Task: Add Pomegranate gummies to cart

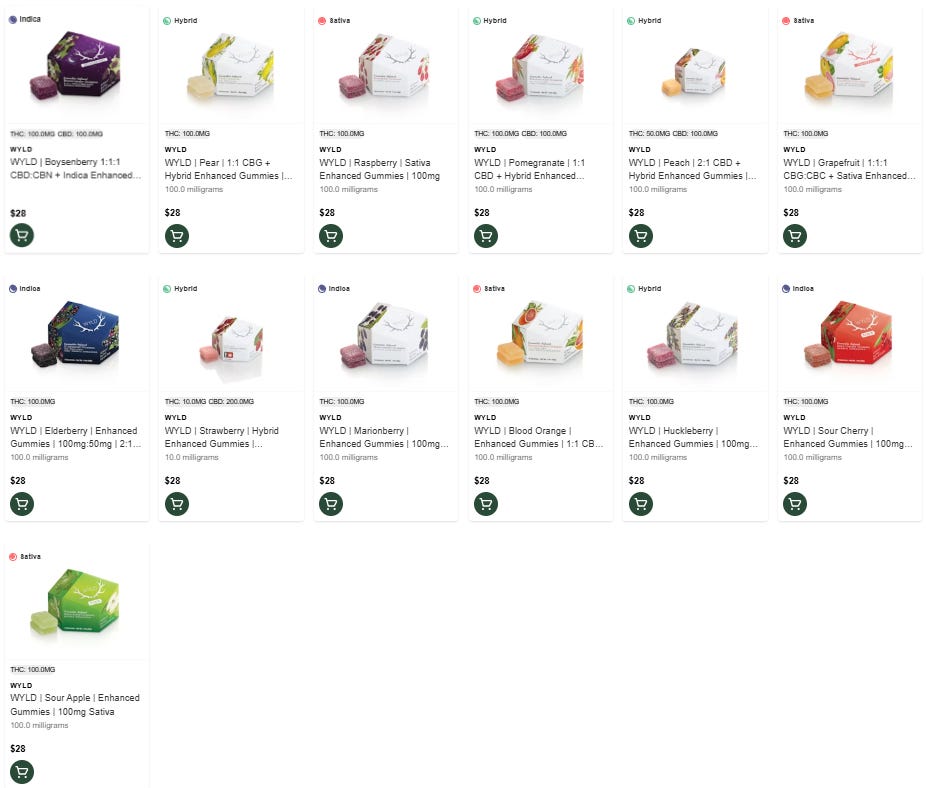Action: click(486, 236)
